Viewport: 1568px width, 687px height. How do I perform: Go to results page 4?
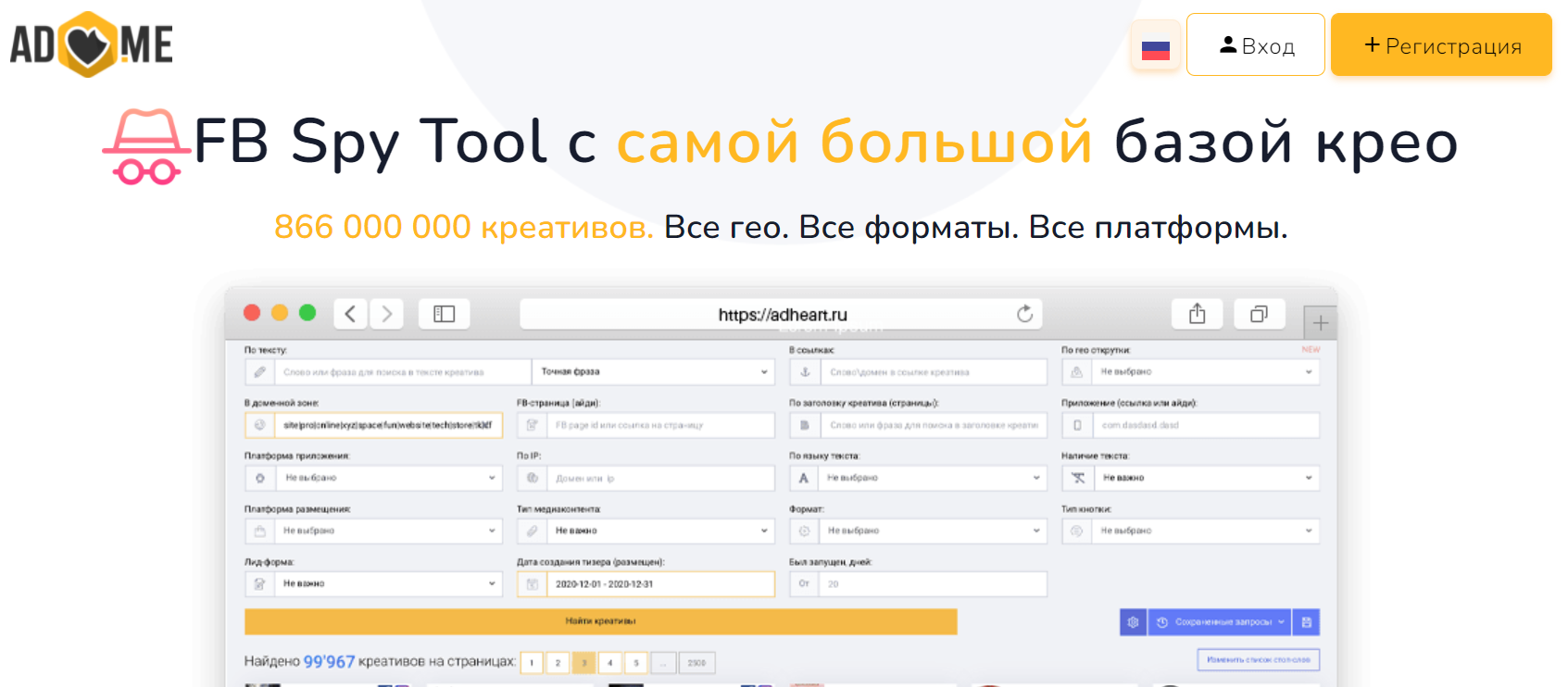point(609,663)
